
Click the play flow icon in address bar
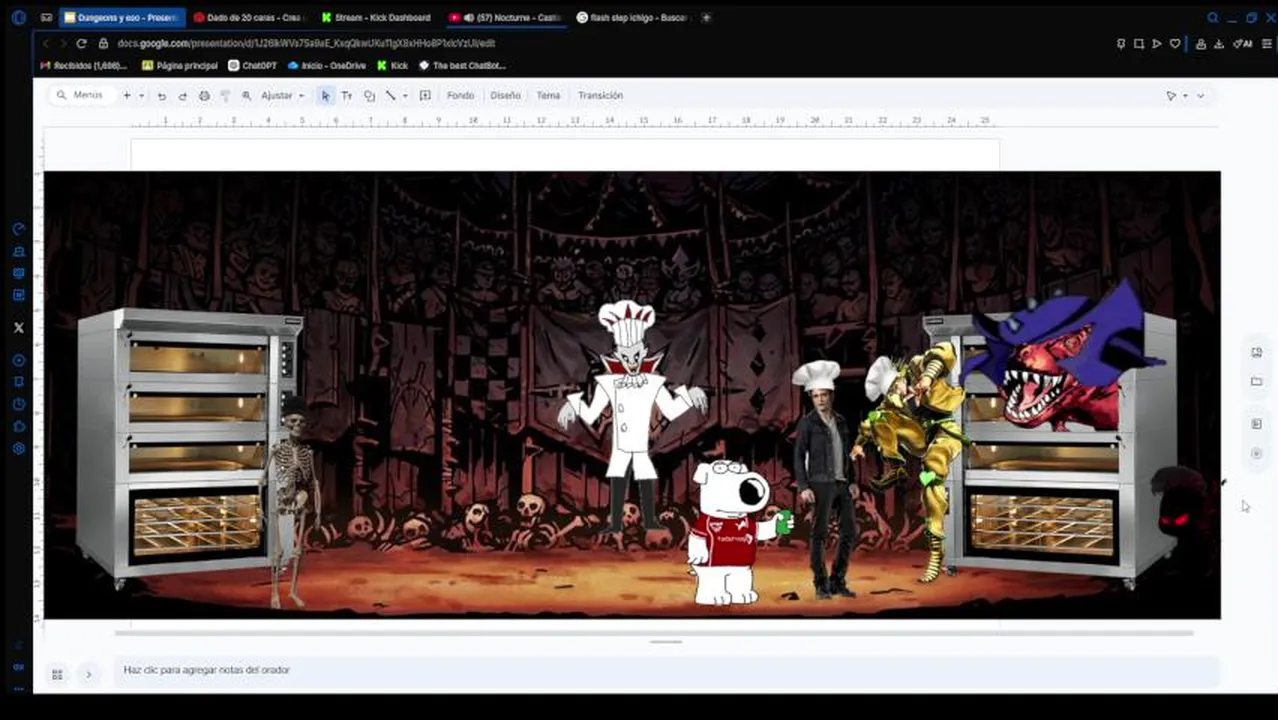click(1157, 44)
